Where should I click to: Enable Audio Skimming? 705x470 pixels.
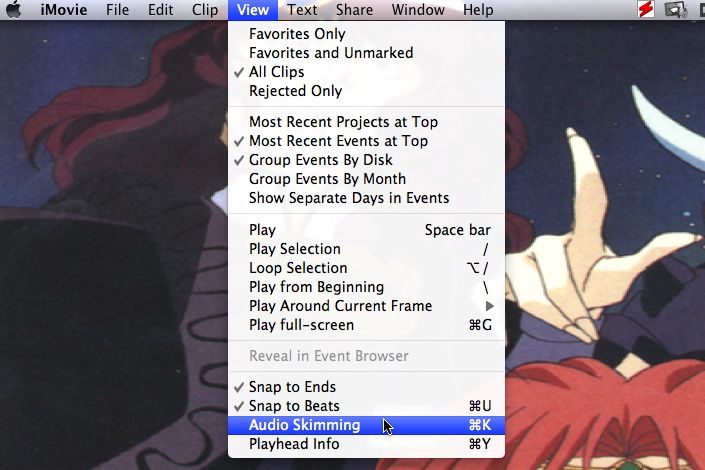[x=366, y=425]
